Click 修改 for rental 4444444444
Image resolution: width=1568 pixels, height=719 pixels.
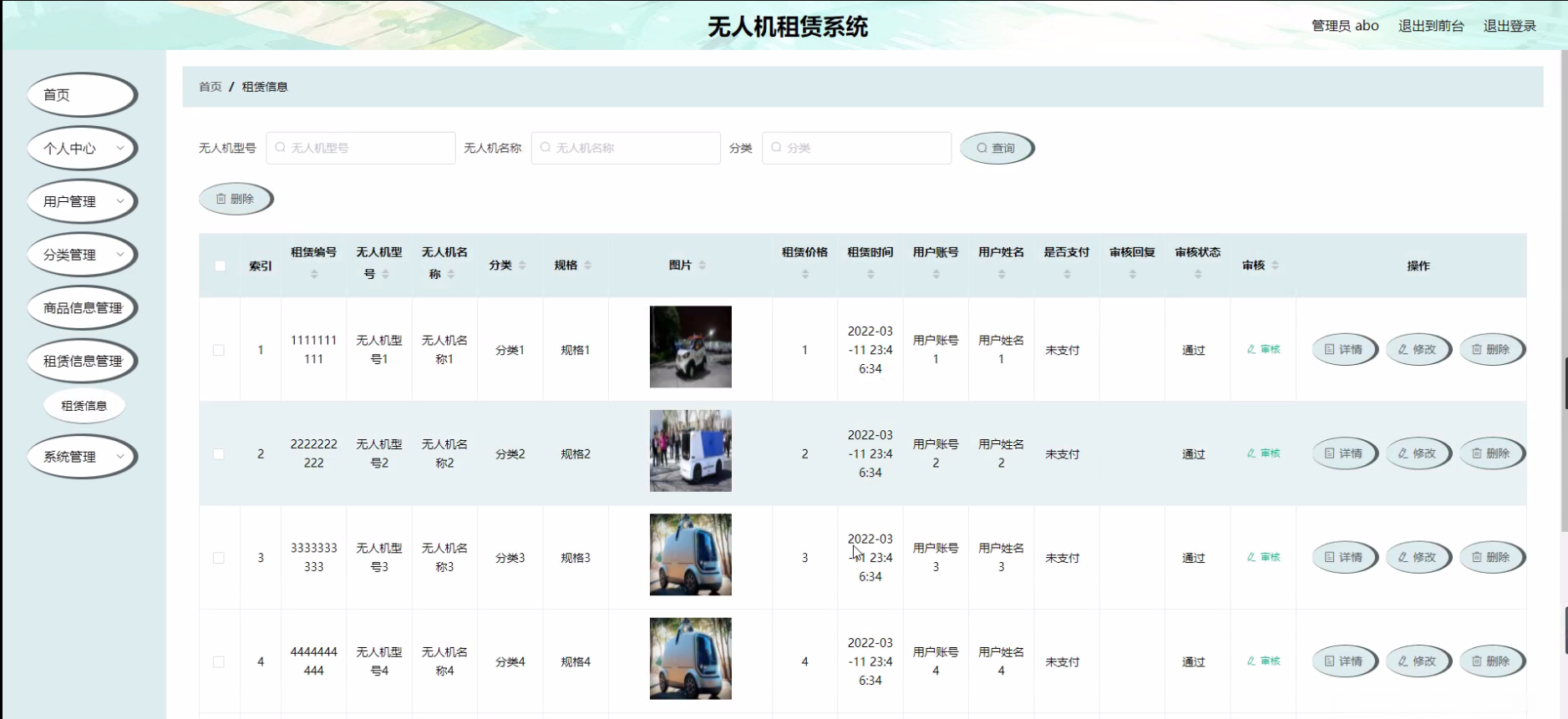tap(1418, 661)
